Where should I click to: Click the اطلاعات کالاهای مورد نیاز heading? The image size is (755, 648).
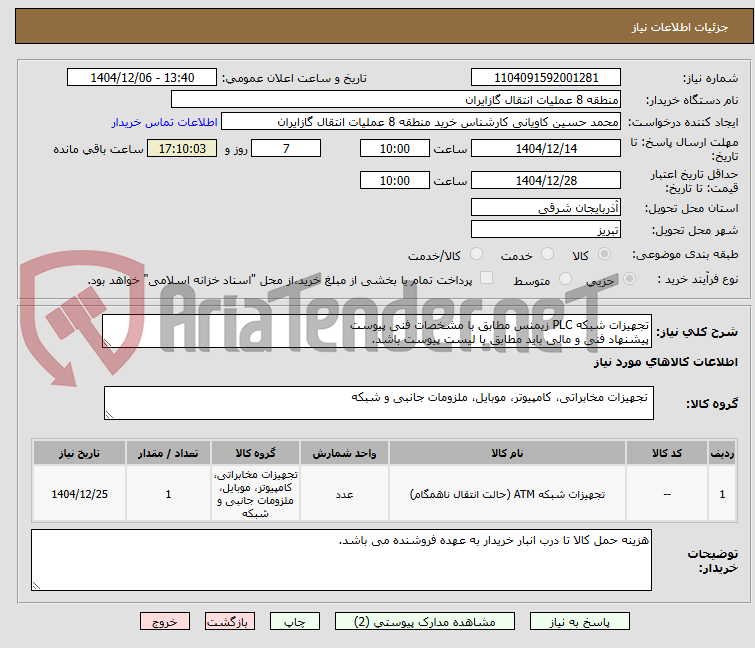[x=665, y=362]
